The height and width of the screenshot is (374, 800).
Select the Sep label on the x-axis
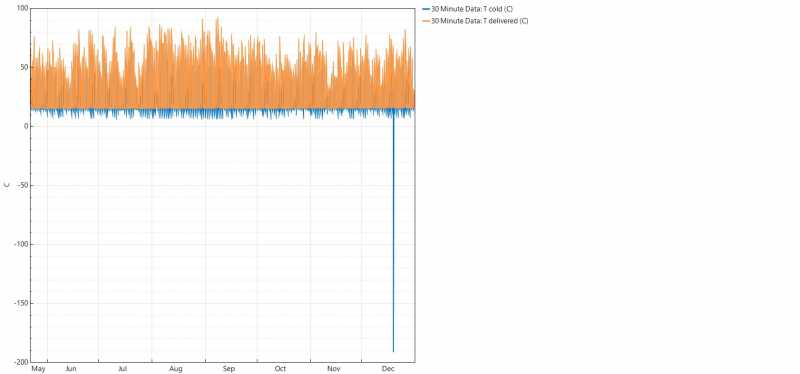(x=229, y=369)
